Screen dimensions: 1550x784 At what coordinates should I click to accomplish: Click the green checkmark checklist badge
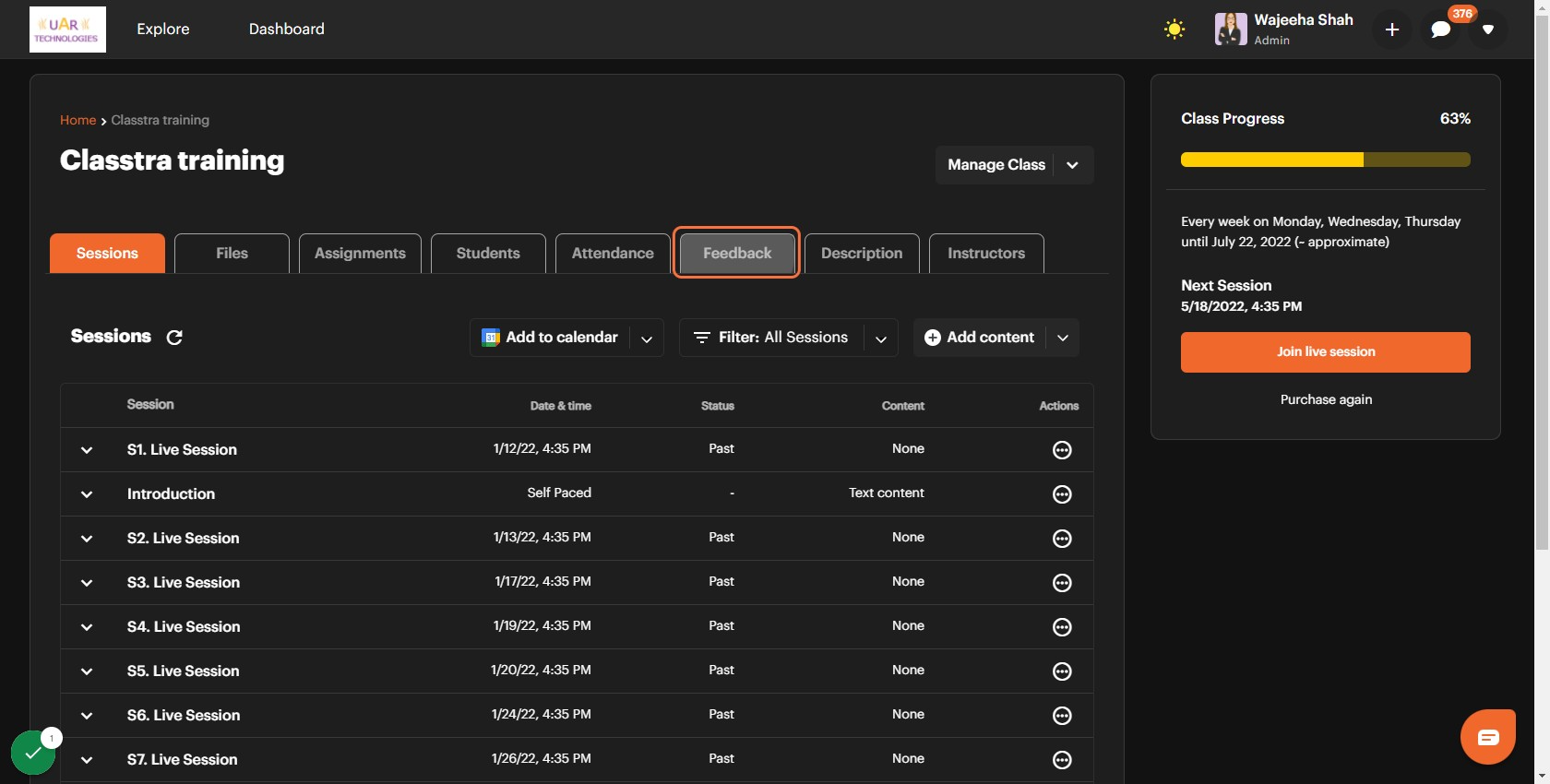33,753
